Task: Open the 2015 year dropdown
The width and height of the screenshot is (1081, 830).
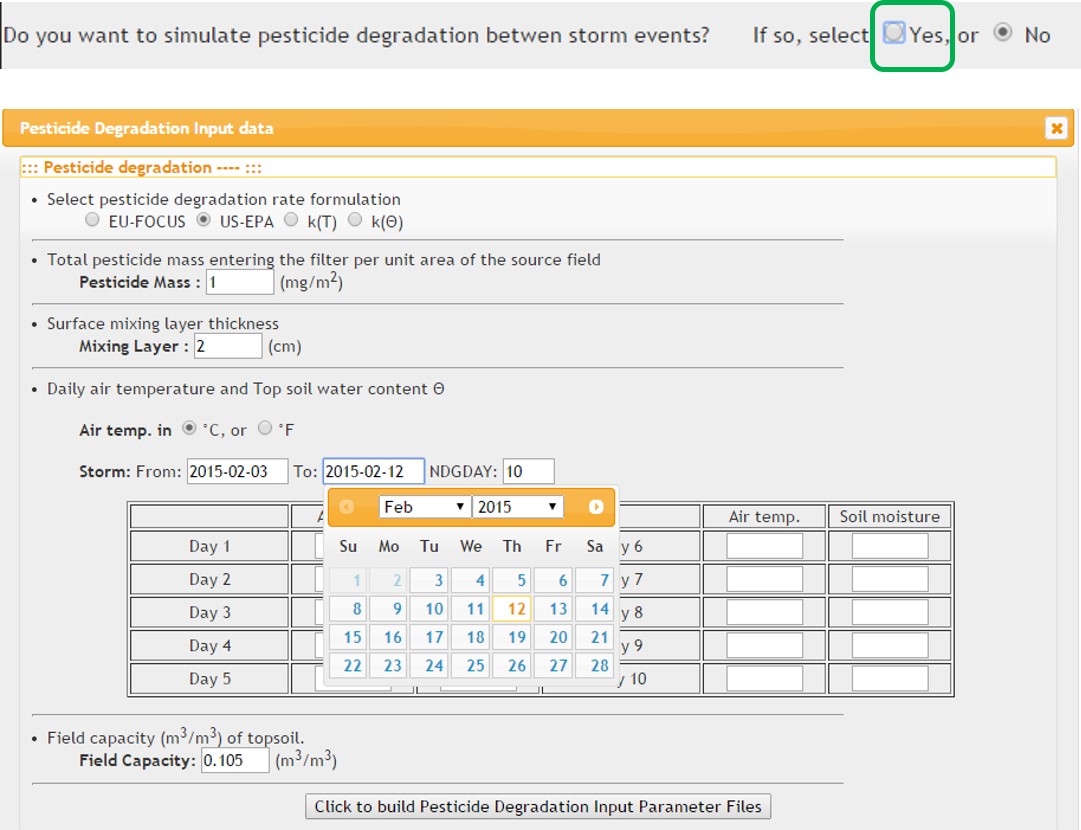Action: [518, 507]
